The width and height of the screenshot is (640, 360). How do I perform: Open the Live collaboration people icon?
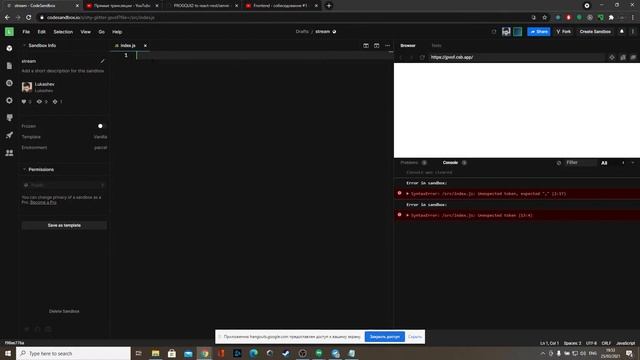[x=9, y=153]
